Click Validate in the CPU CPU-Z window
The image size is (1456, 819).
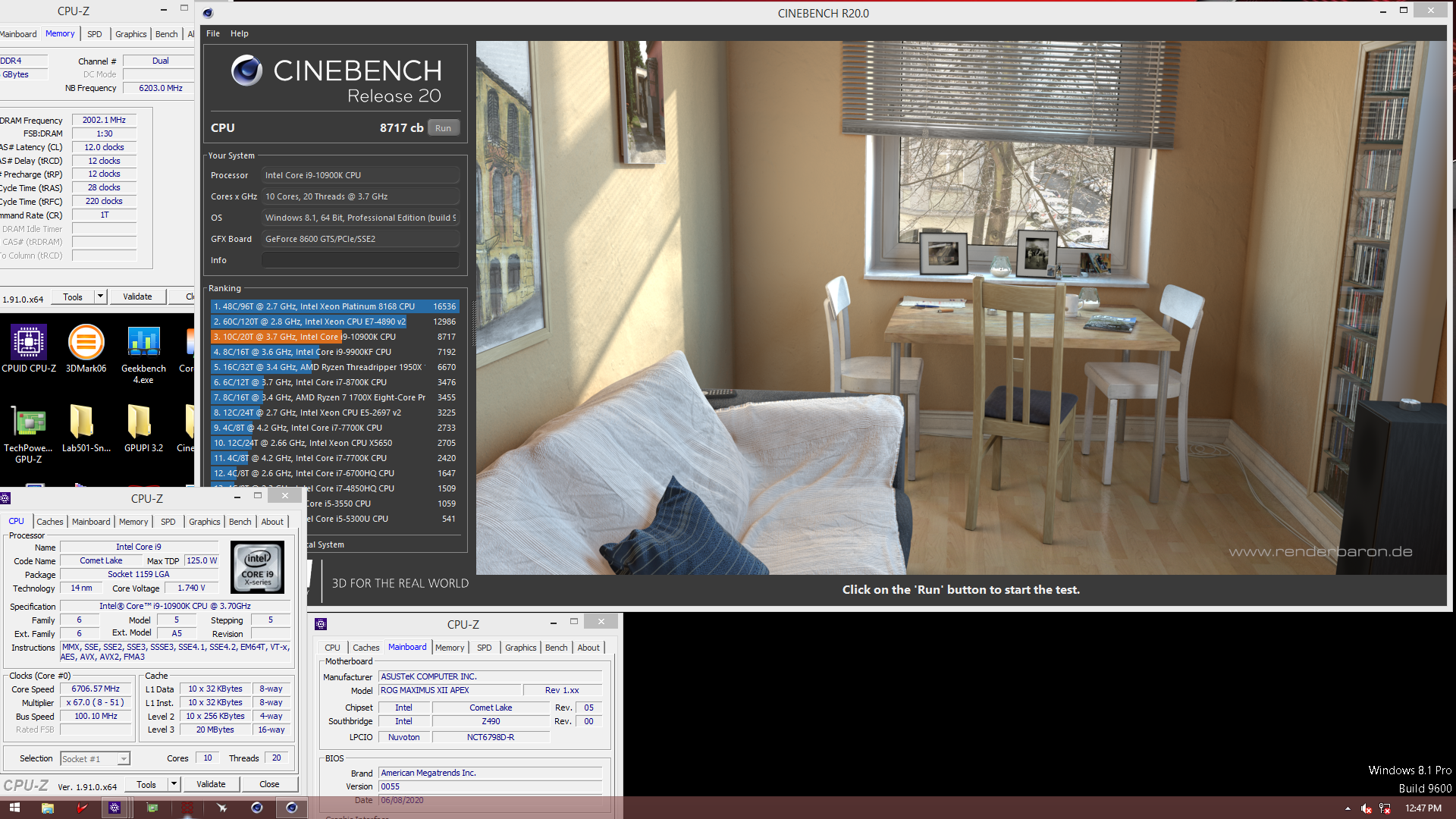coord(211,784)
